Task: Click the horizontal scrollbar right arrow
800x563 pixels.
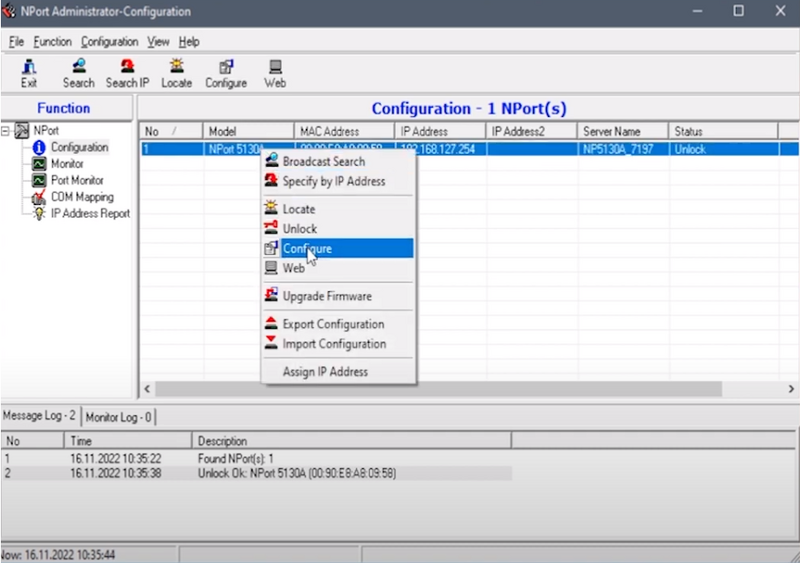Action: coord(791,389)
